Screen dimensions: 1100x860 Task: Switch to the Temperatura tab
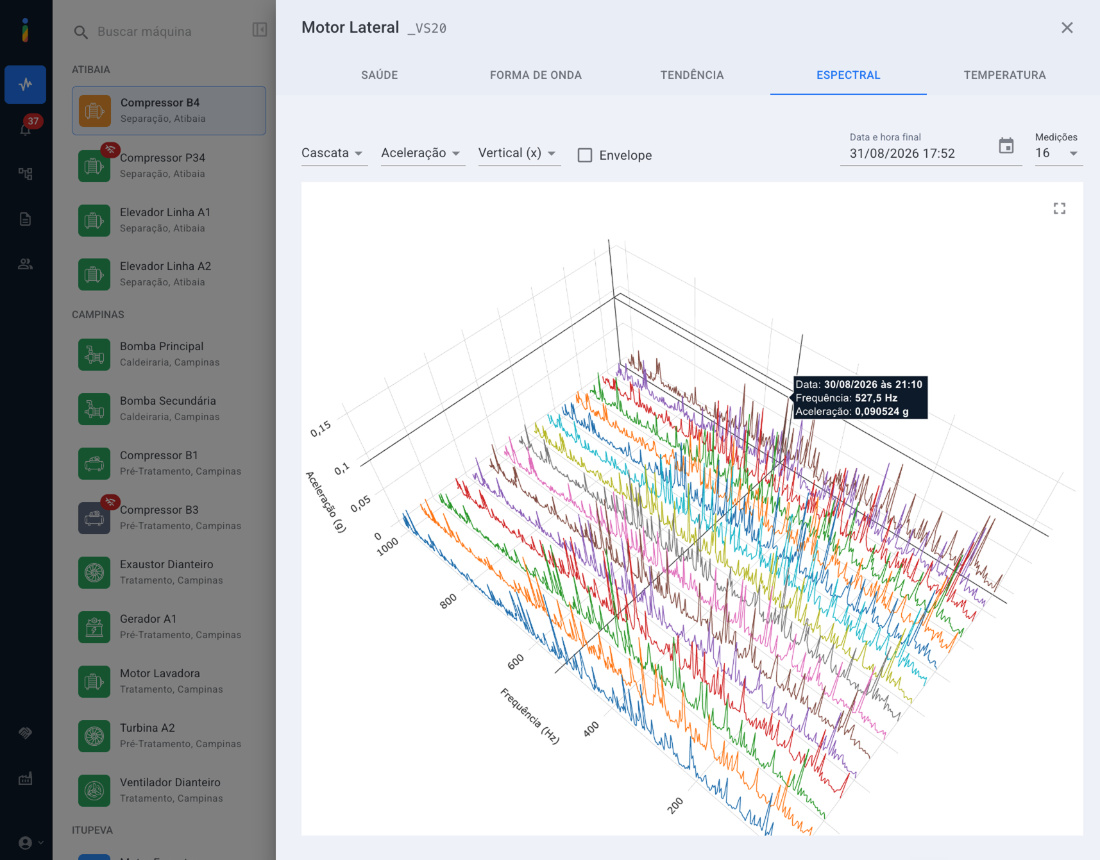click(1005, 75)
